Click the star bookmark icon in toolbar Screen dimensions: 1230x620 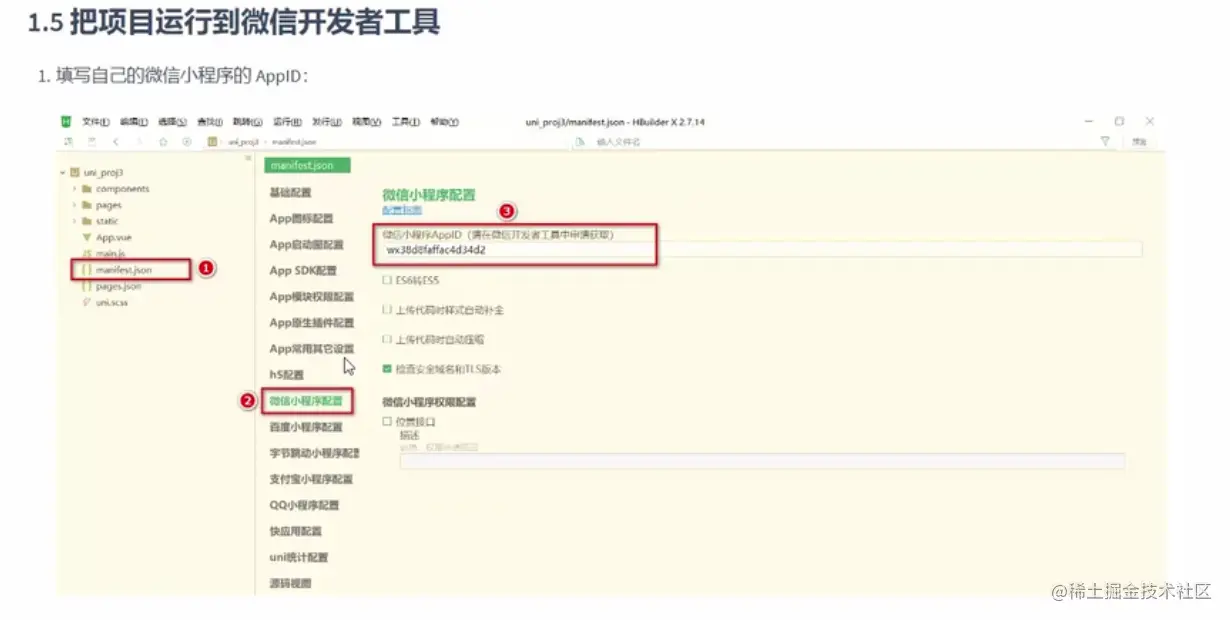click(x=163, y=142)
